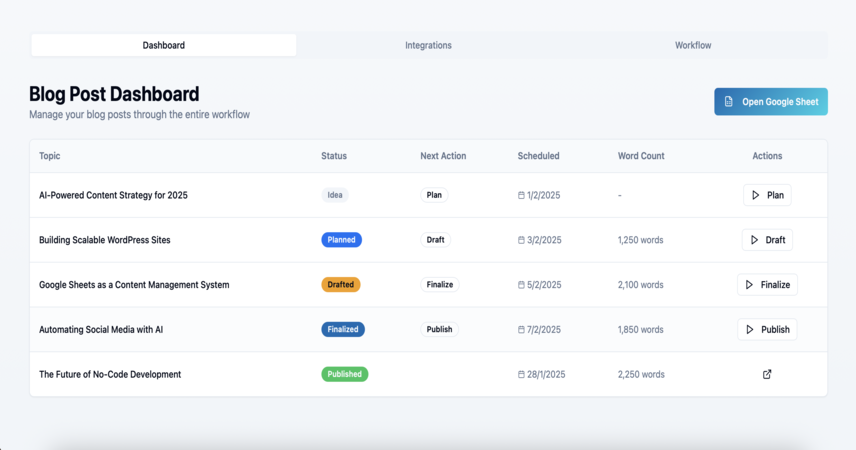Publish the Automating Social Media post
Image resolution: width=856 pixels, height=450 pixels.
(x=767, y=329)
